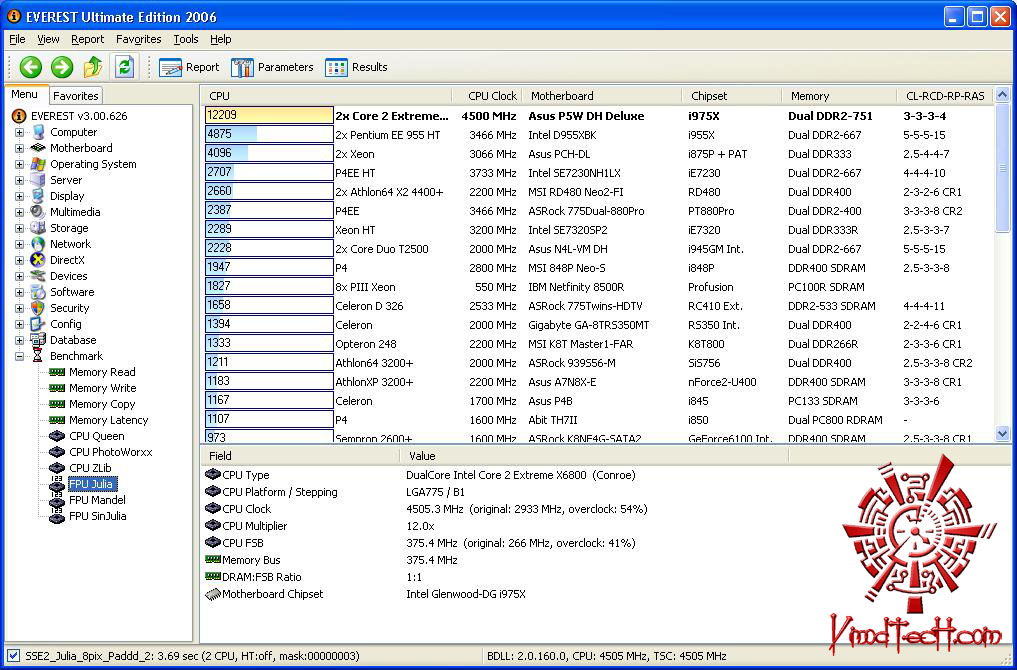The height and width of the screenshot is (670, 1017).
Task: Select the 12209 score bar row
Action: click(x=269, y=115)
